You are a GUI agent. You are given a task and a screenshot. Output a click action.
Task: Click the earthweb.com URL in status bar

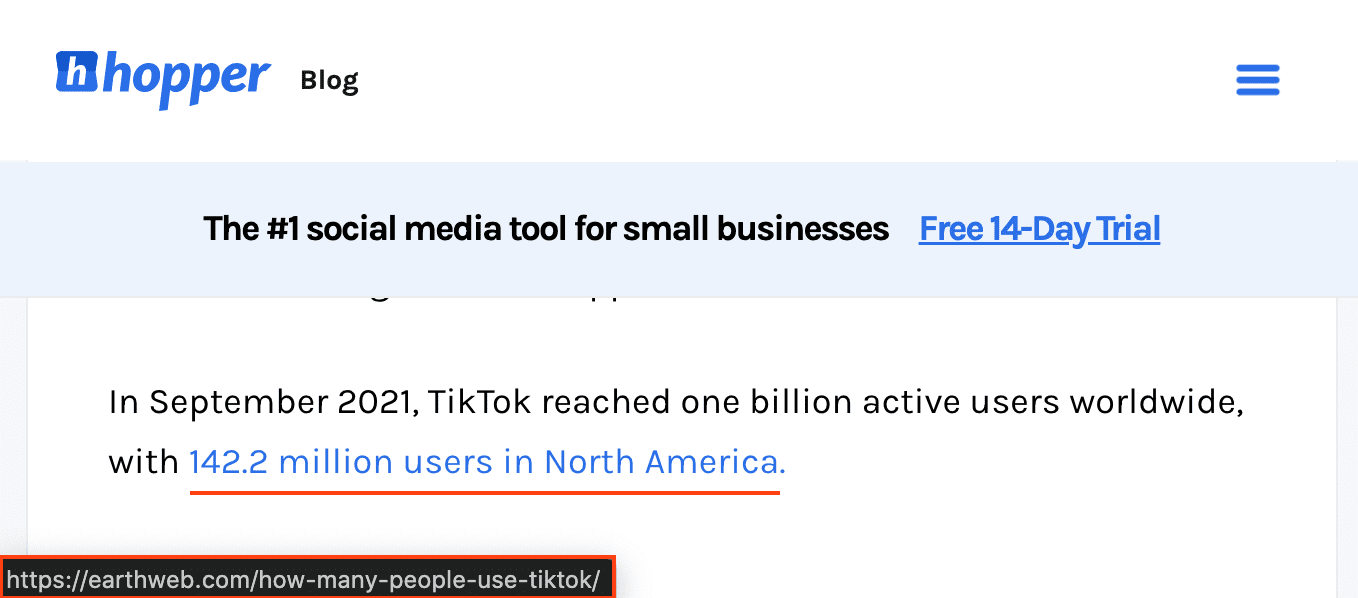point(304,580)
